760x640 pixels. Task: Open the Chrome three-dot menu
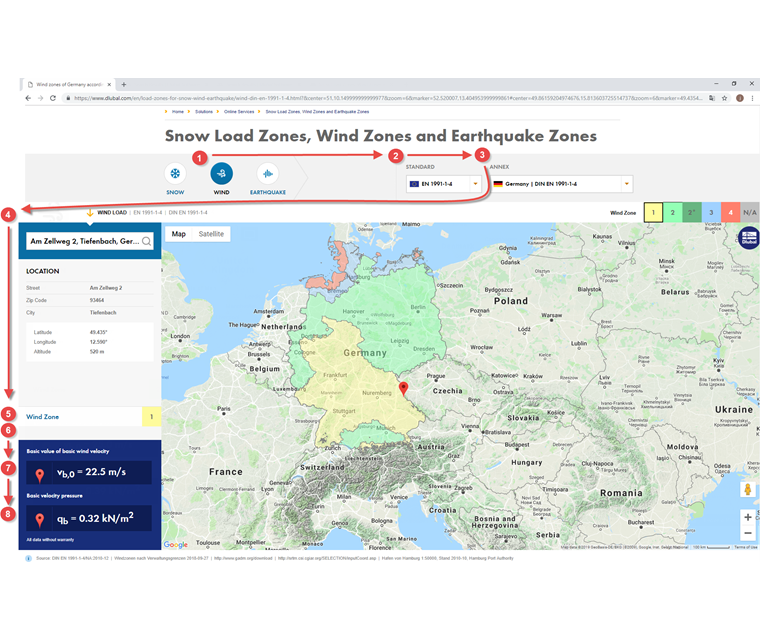click(752, 98)
